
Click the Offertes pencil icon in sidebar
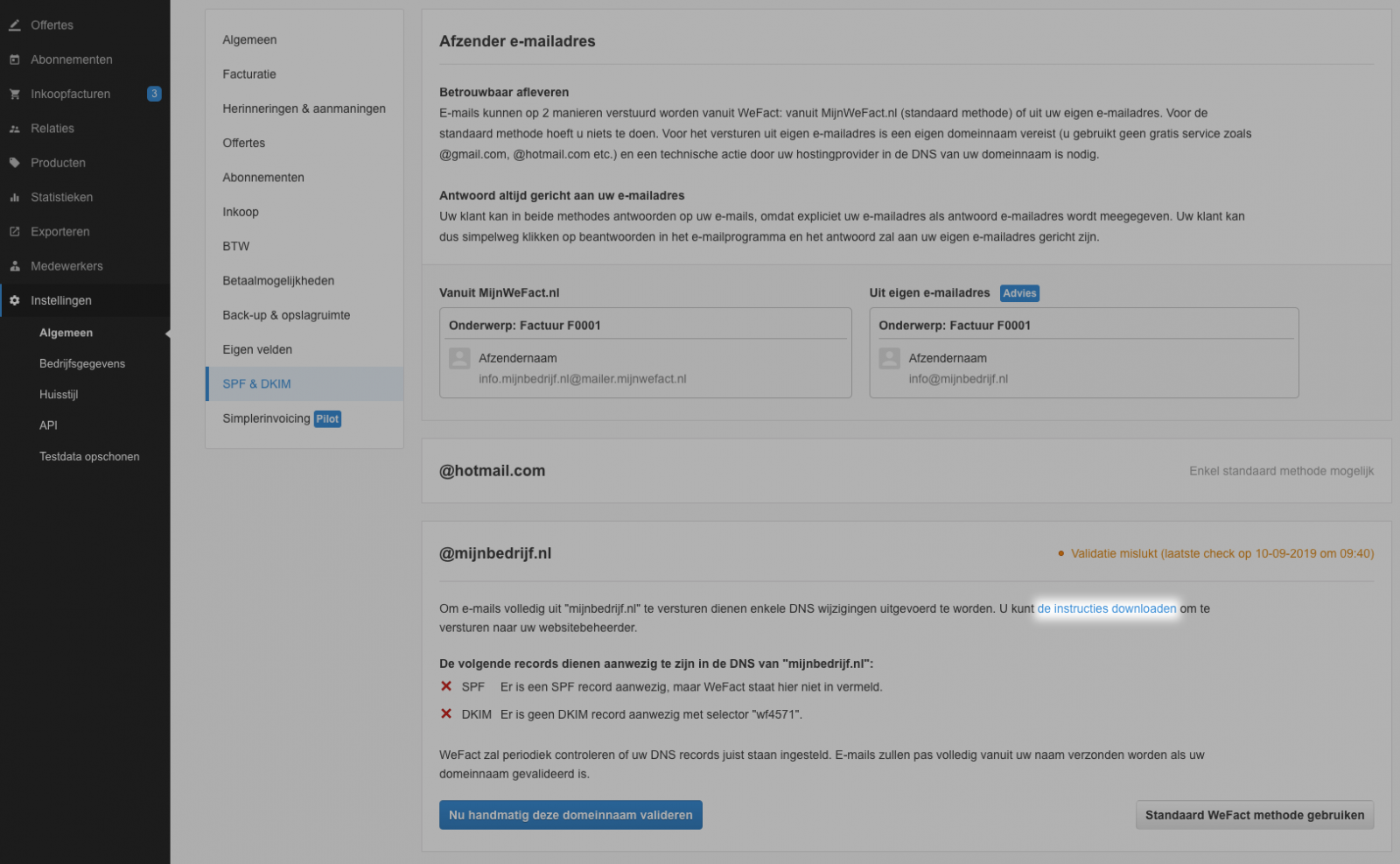tap(15, 25)
